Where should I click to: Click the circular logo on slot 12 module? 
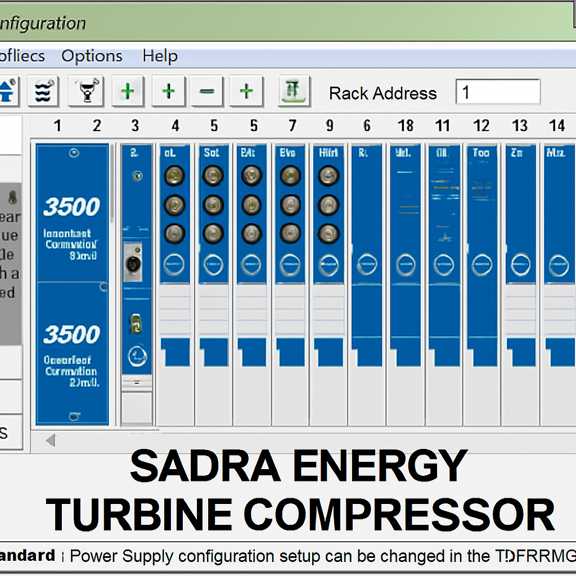pyautogui.click(x=482, y=264)
